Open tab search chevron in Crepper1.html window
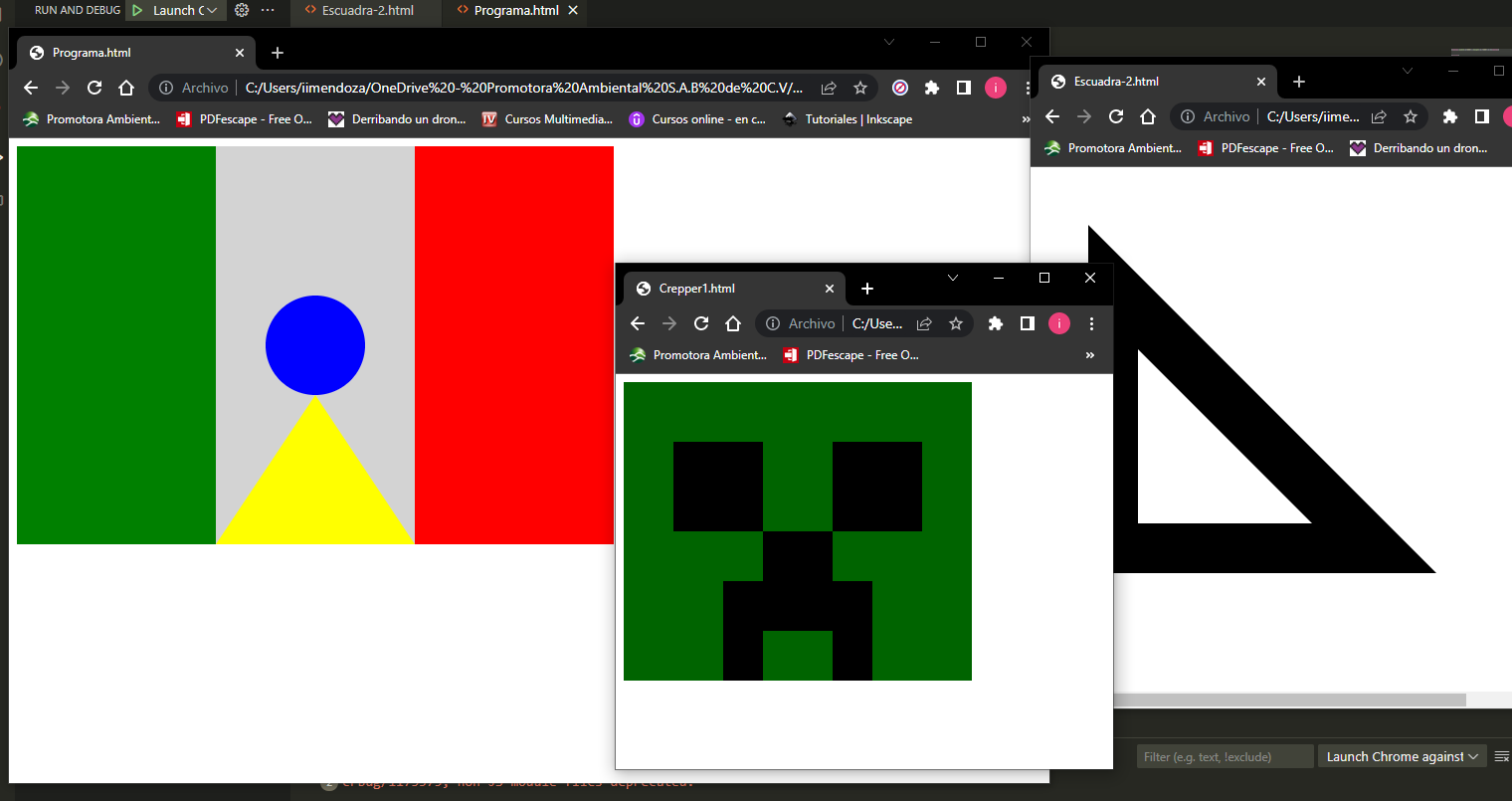This screenshot has height=801, width=1512. 953,278
